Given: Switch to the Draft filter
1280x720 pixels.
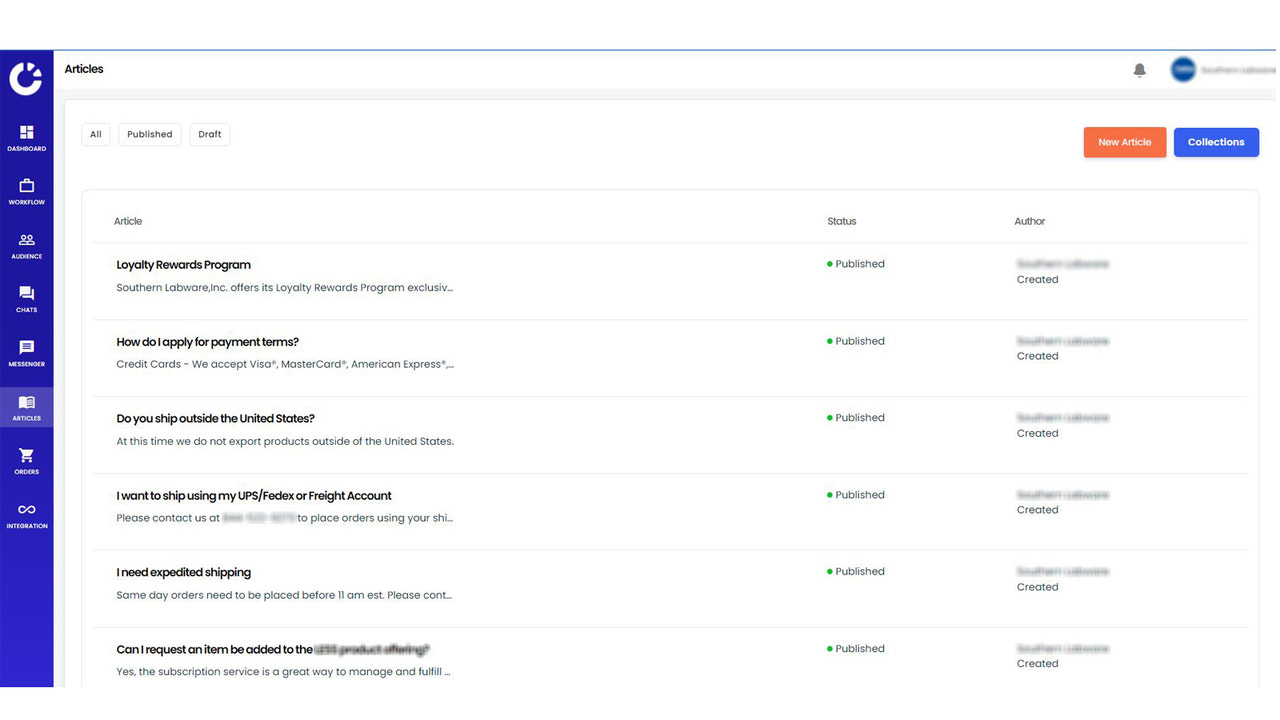Looking at the screenshot, I should pyautogui.click(x=209, y=134).
